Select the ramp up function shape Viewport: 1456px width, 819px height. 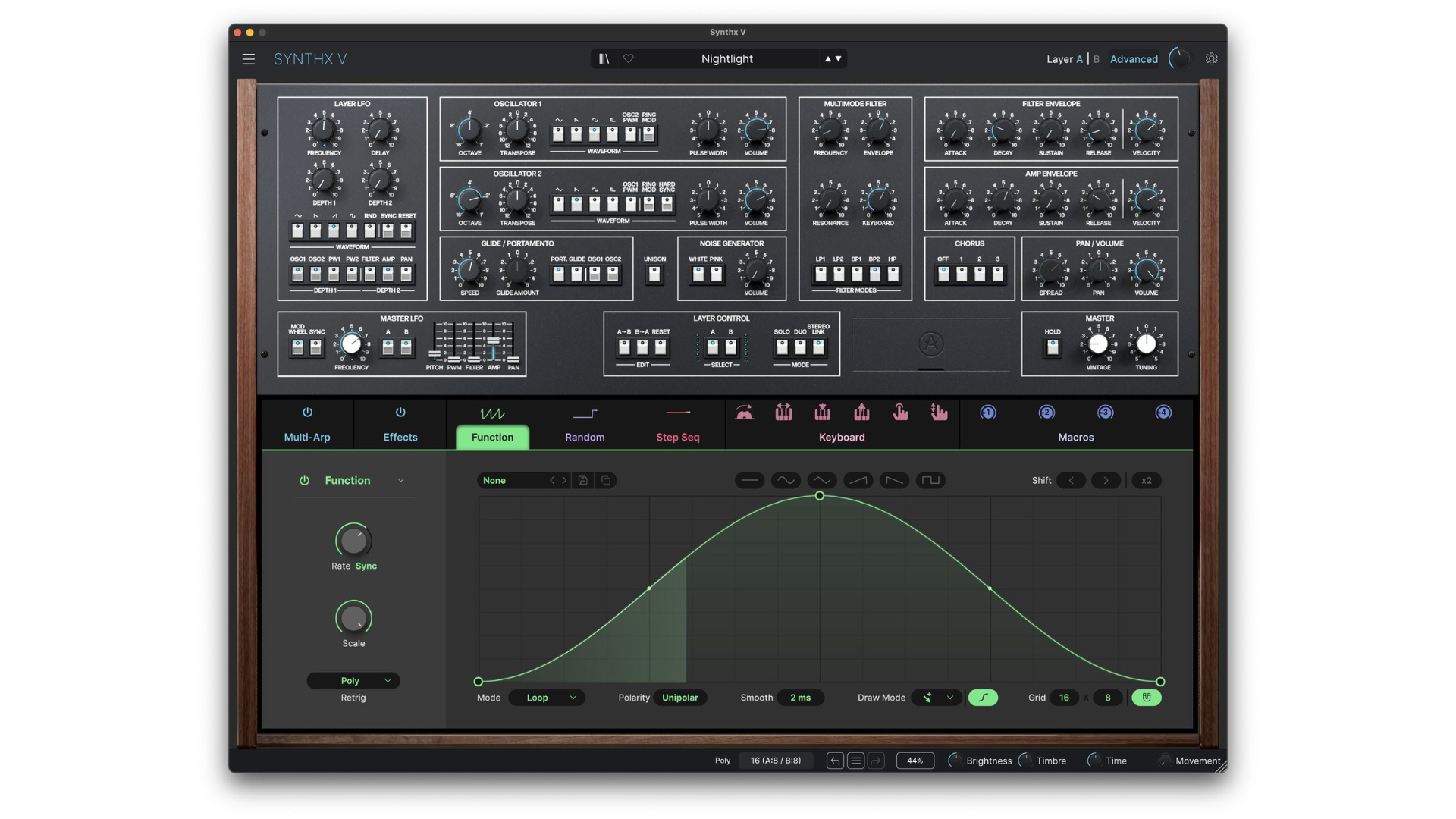858,480
